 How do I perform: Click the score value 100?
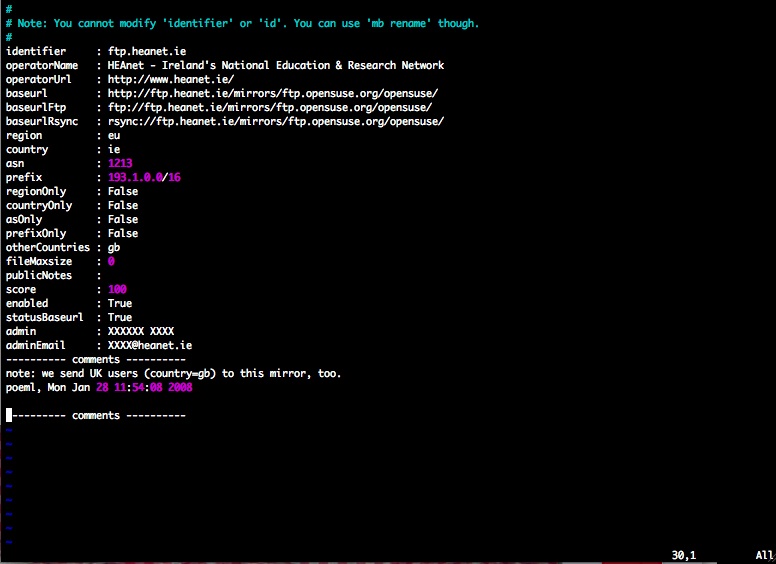point(117,289)
